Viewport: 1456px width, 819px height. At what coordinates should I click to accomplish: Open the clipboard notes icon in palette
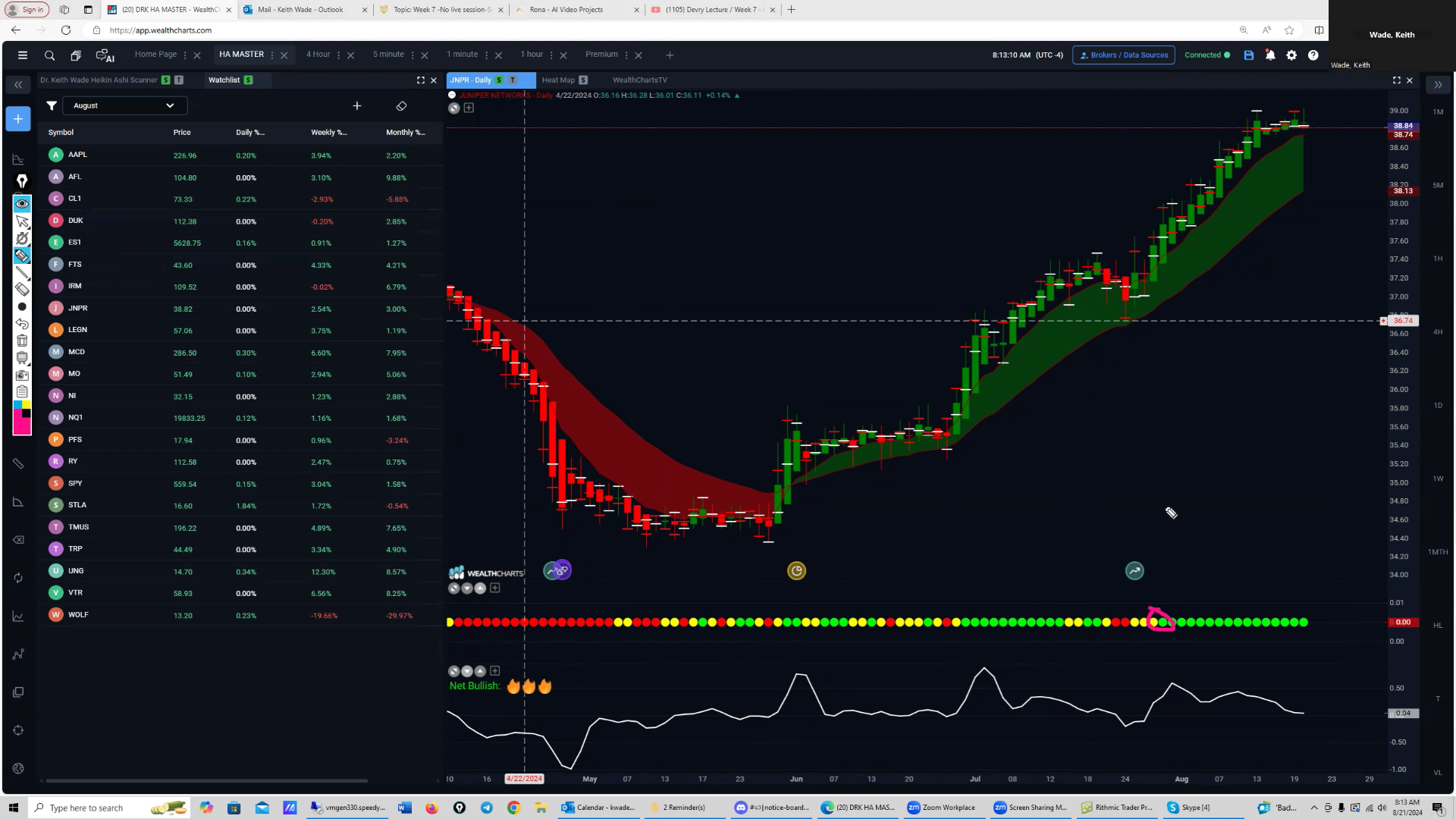pyautogui.click(x=22, y=392)
